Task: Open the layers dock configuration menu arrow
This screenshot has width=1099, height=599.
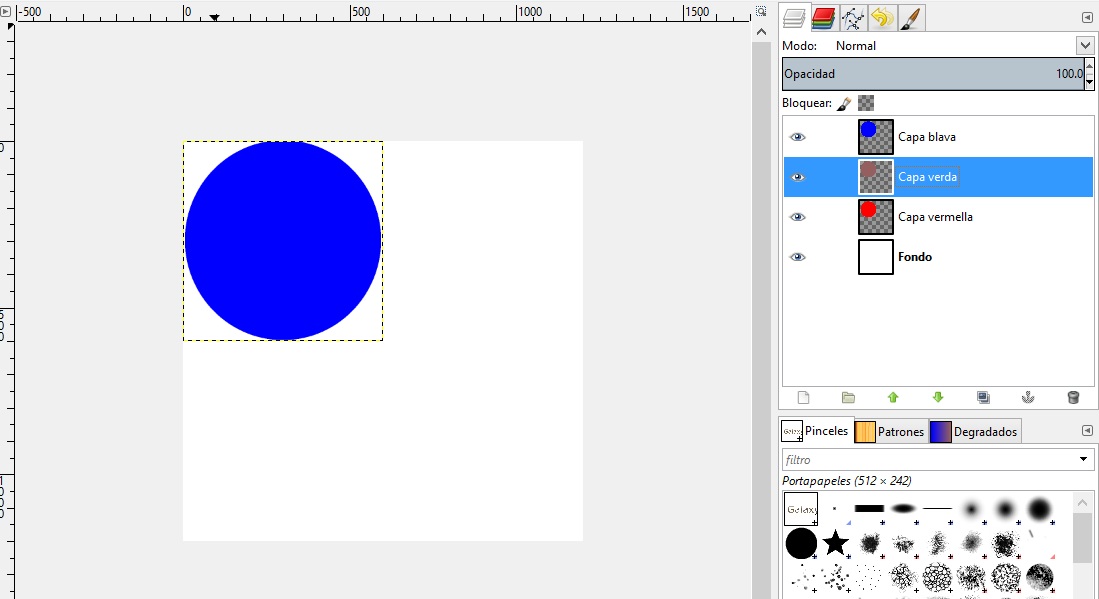Action: tap(1087, 18)
